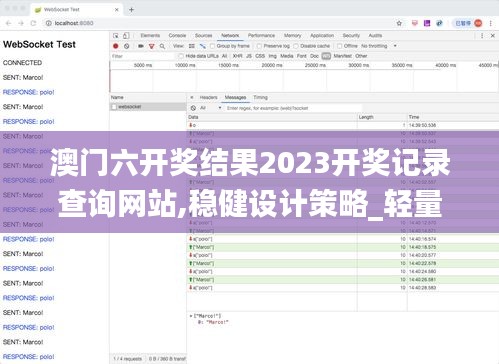499x364 pixels.
Task: Select the WS filter button
Action: point(326,56)
